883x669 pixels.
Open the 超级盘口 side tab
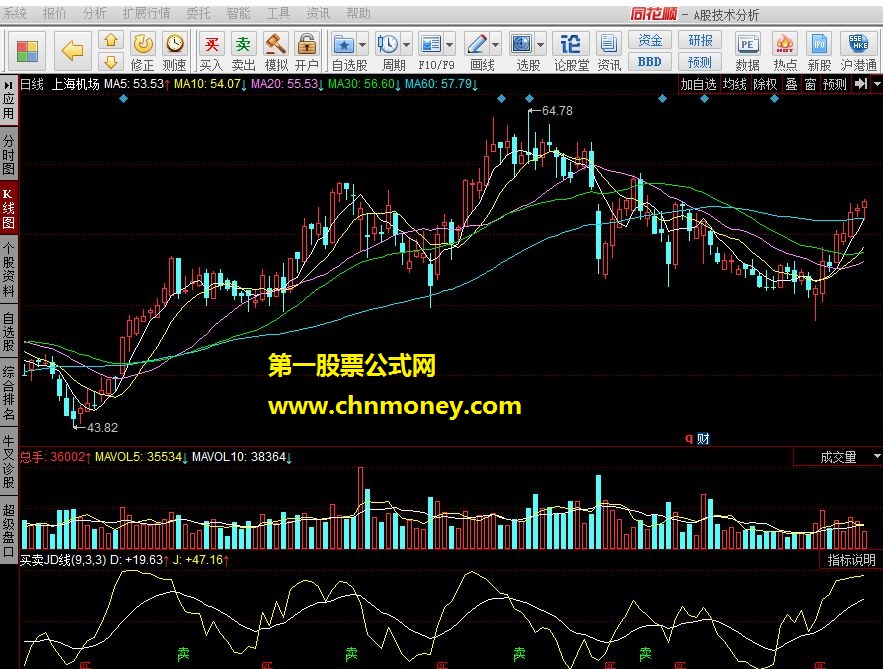pyautogui.click(x=8, y=529)
